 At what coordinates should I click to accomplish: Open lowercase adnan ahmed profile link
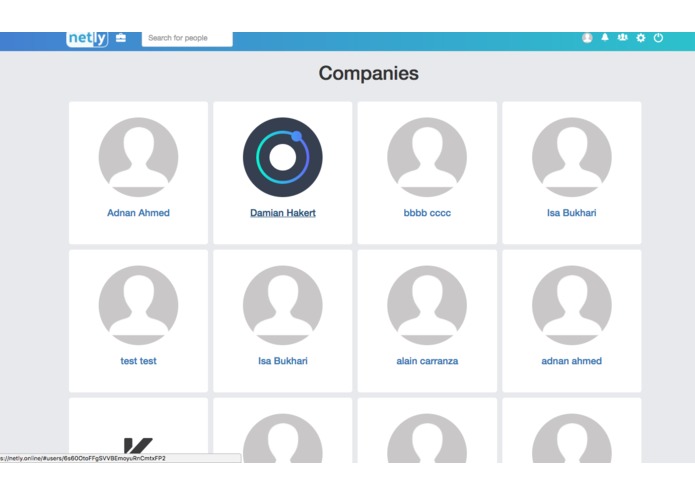pos(572,361)
